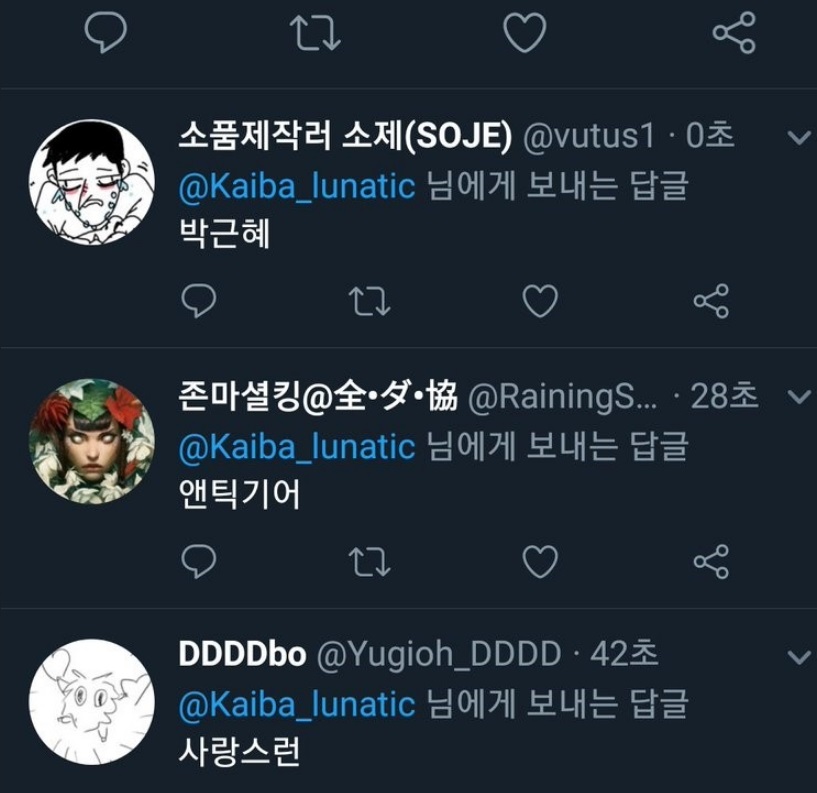Viewport: 817px width, 793px height.
Task: Retweet the 박근혜 tweet
Action: tap(369, 301)
